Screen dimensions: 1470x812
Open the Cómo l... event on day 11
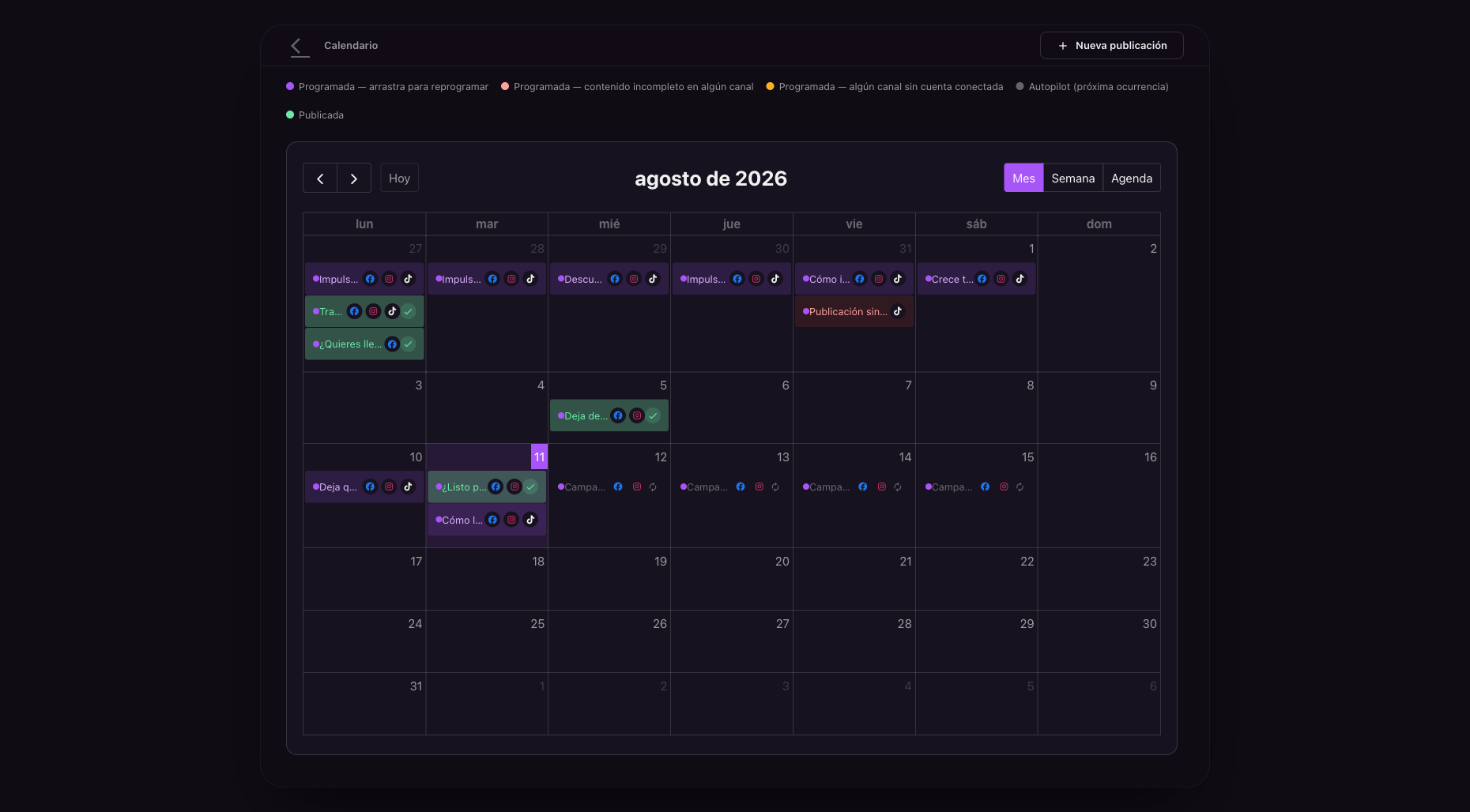487,520
